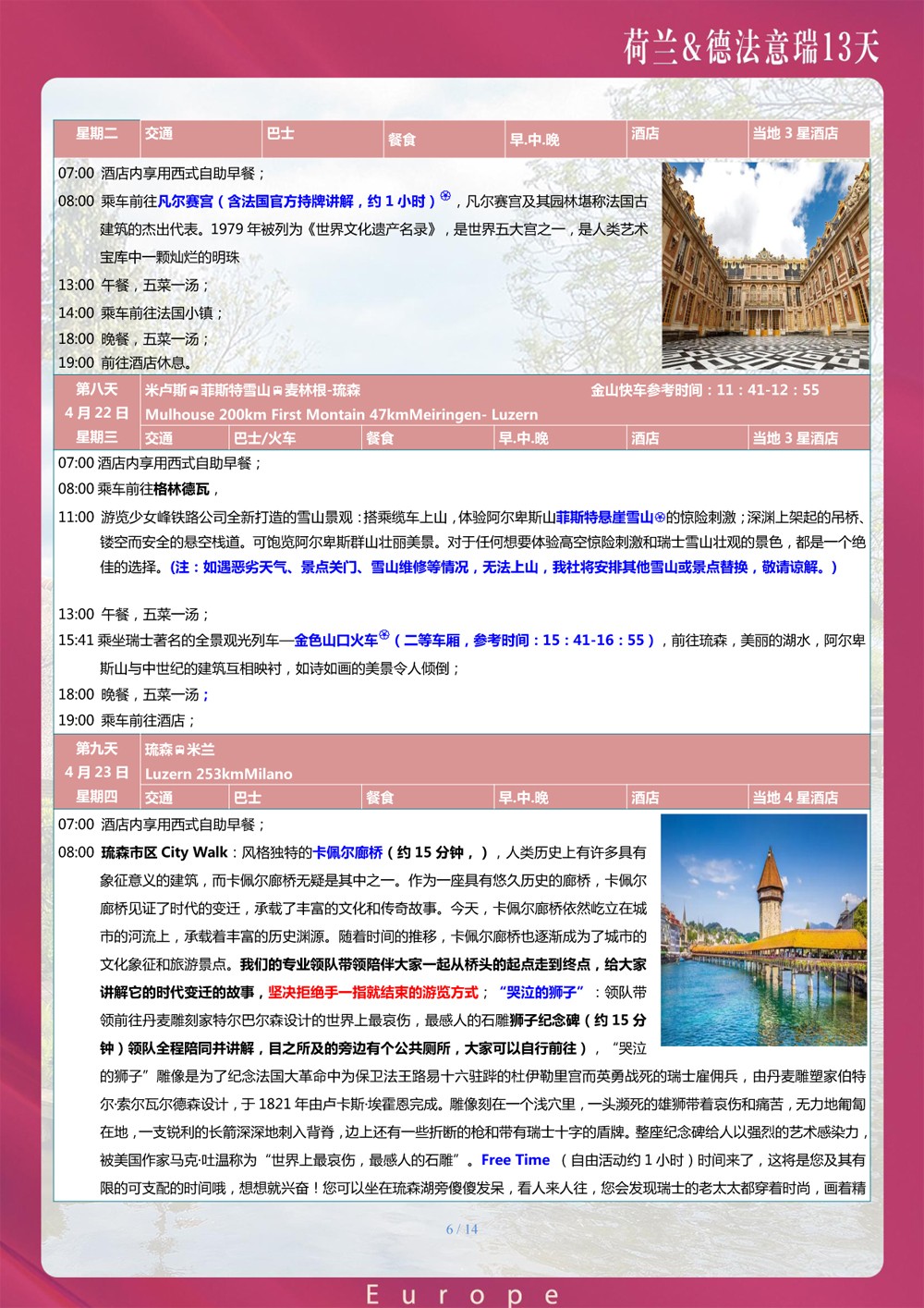This screenshot has height=1308, width=924.
Task: Select the 第八天 4月22日 day header cell
Action: point(96,401)
